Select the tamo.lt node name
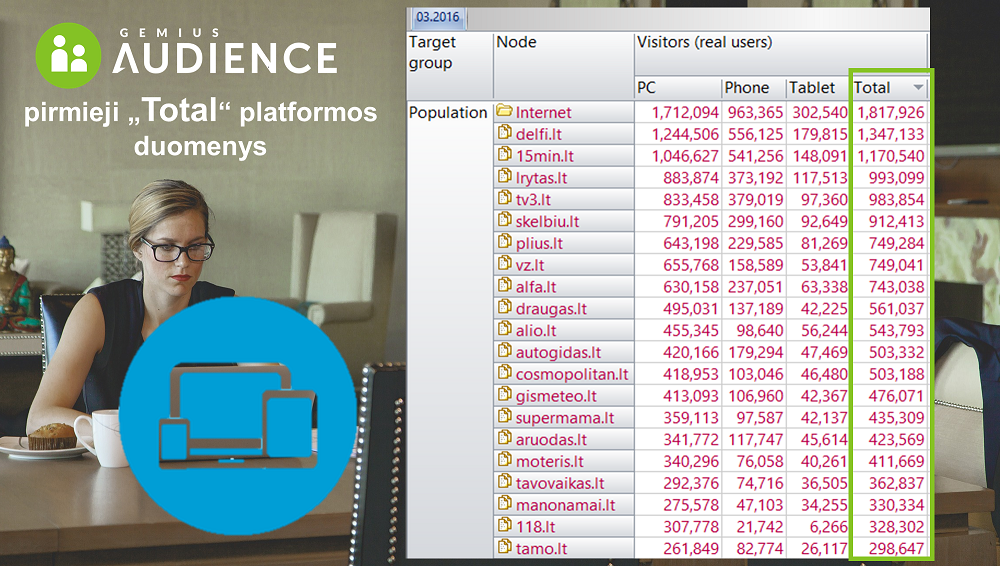 (541, 549)
